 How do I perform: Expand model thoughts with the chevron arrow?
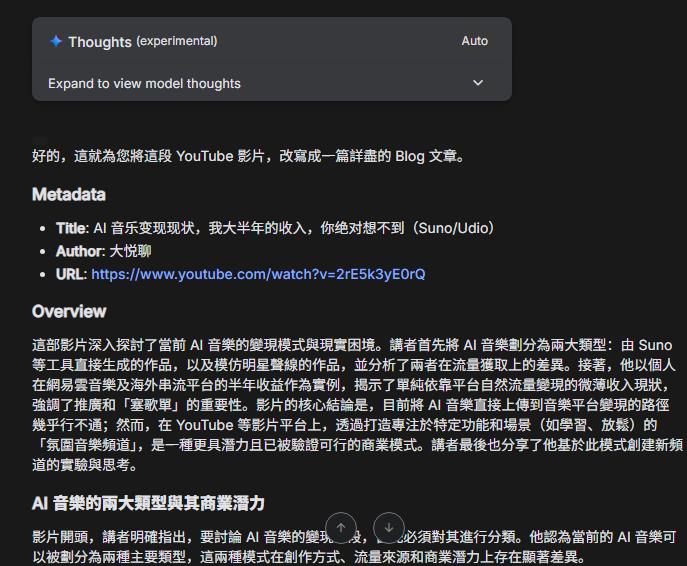[478, 83]
